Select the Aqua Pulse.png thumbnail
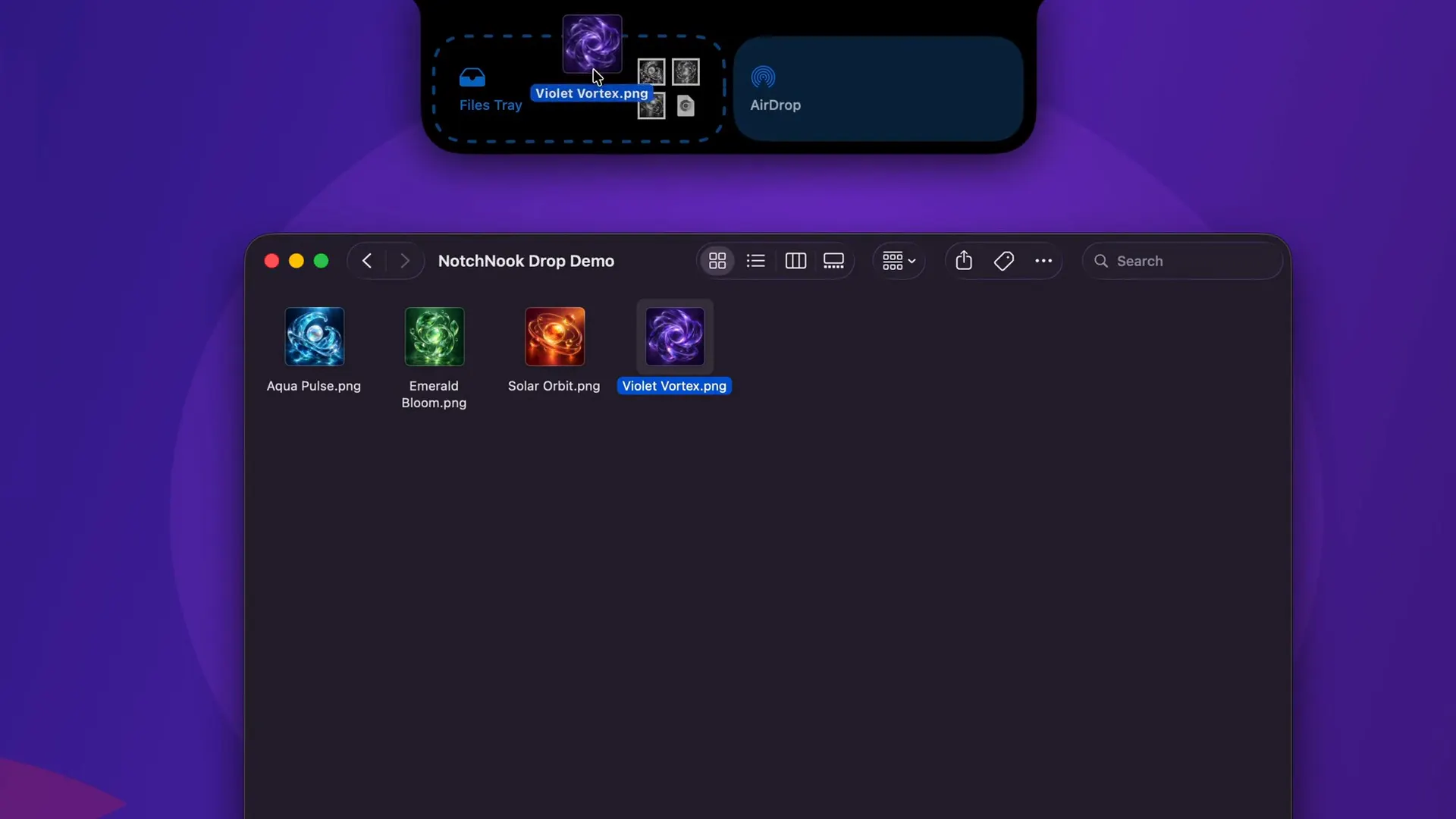 pos(315,336)
